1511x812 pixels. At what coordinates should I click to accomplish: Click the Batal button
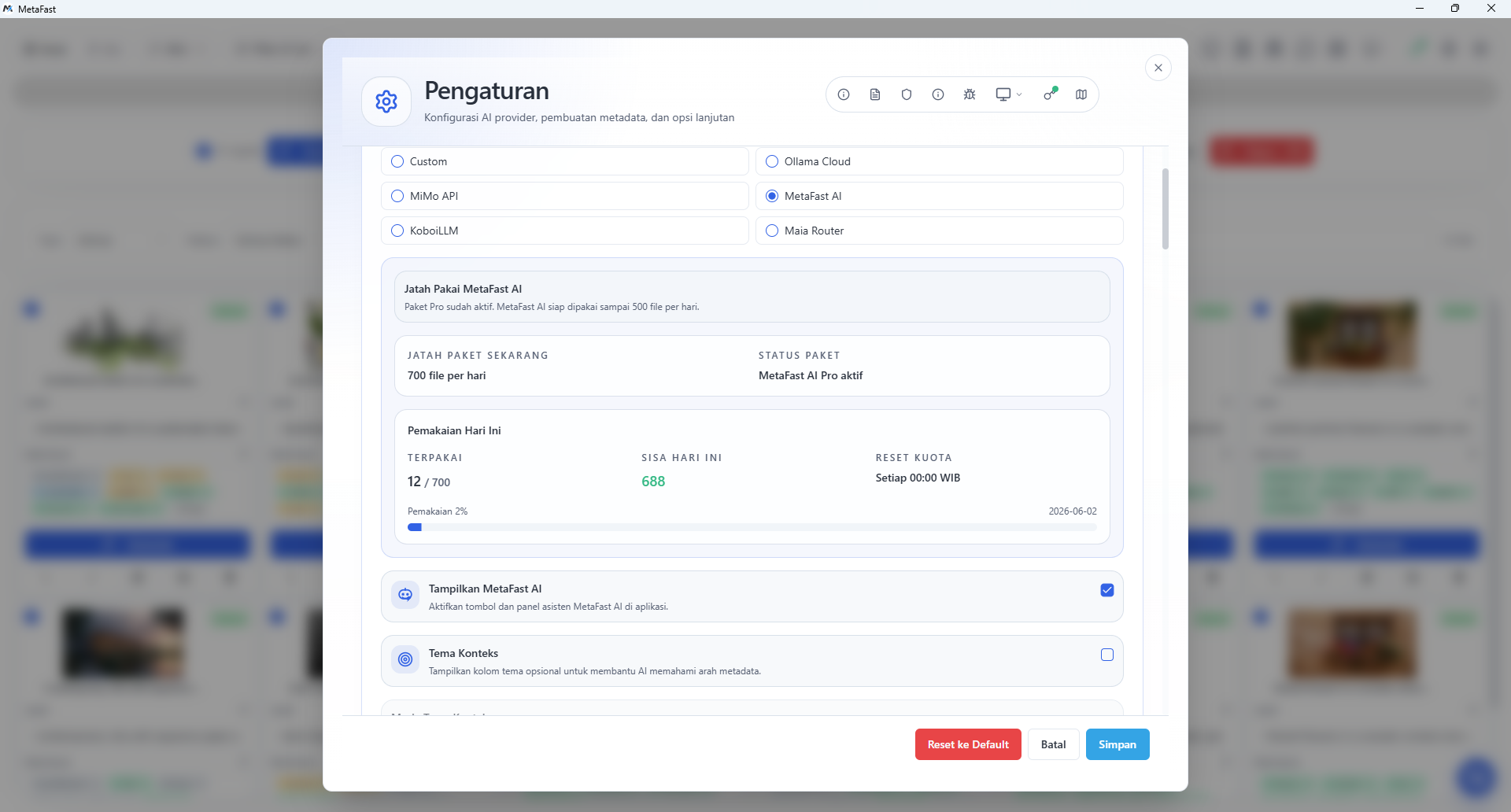tap(1054, 744)
